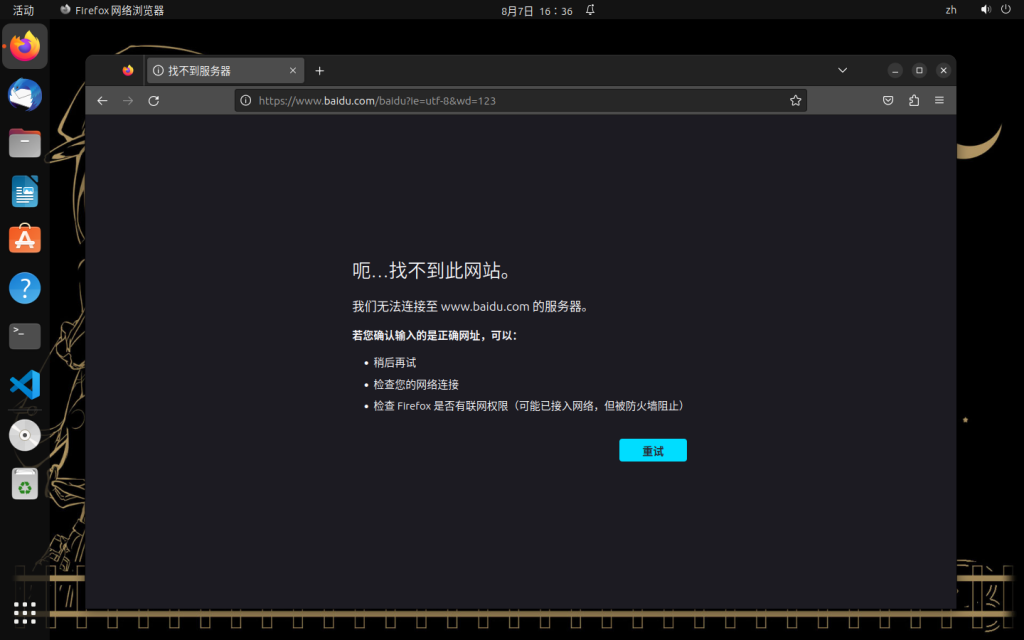Bookmark this page with the star icon

(x=795, y=101)
